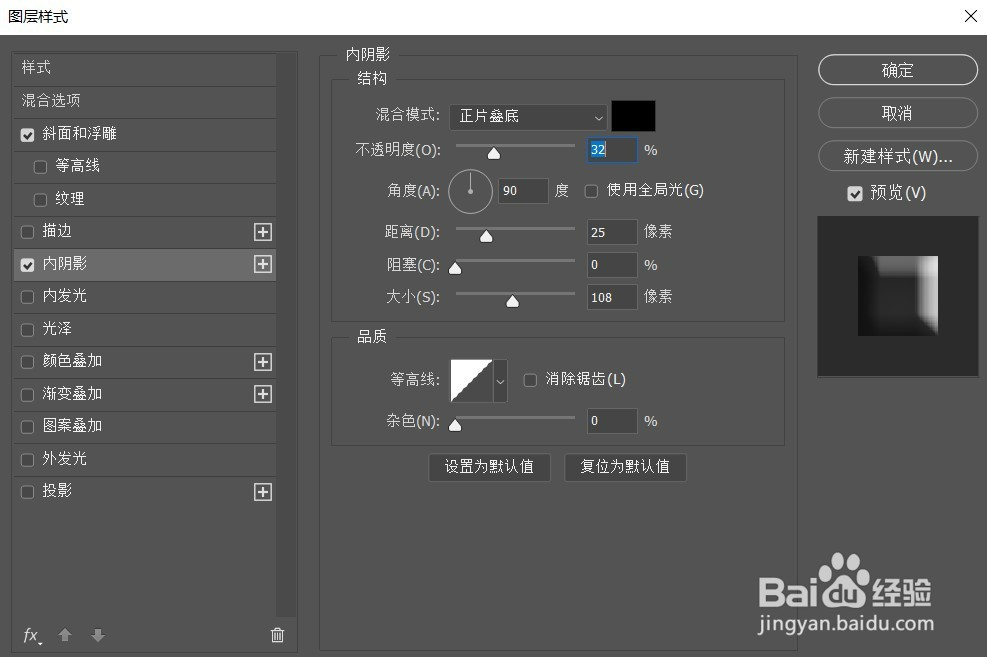Uncheck the 斜面和浮雕 checkbox

[27, 135]
